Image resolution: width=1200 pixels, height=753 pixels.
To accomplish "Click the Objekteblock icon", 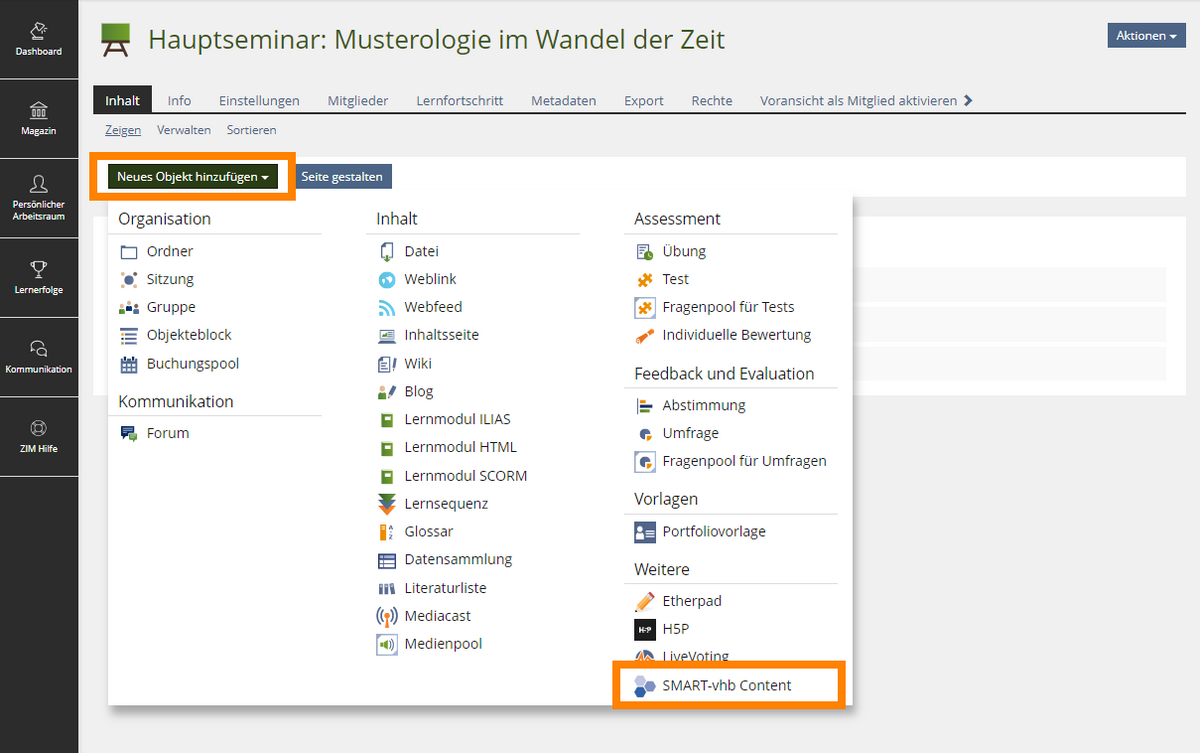I will [129, 336].
